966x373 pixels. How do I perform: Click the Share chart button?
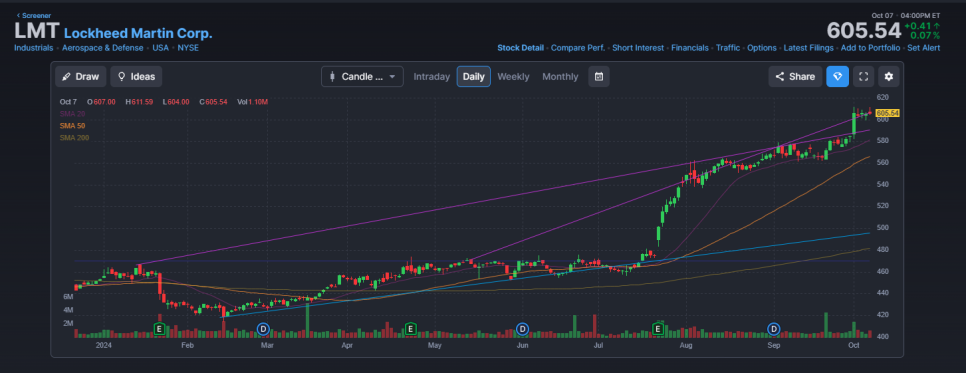pos(795,76)
